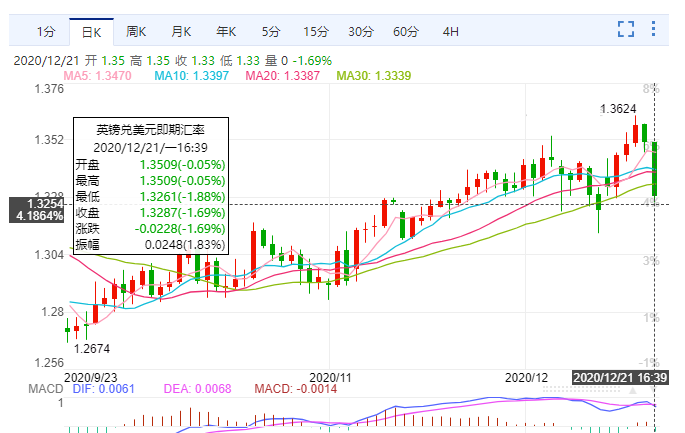Screen dimensions: 685x433
Task: Open the 月K monthly chart
Action: point(181,31)
